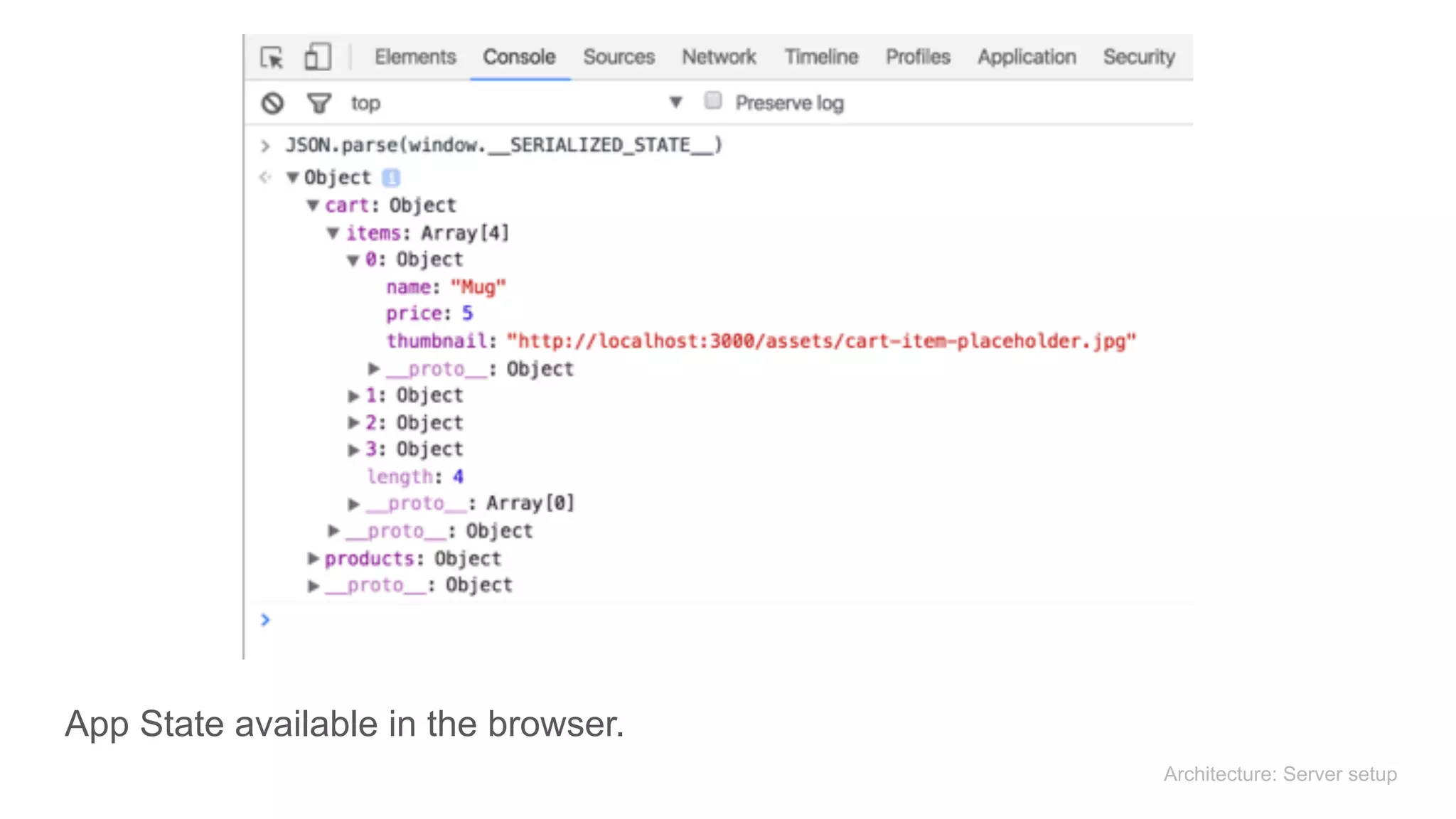Expand item 3 Object in array
Viewport: 1456px width, 819px height.
[353, 450]
